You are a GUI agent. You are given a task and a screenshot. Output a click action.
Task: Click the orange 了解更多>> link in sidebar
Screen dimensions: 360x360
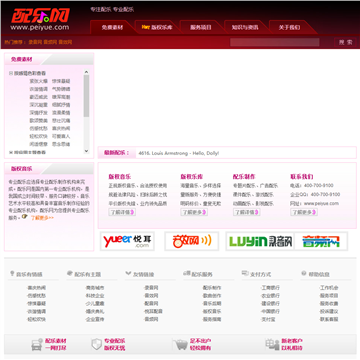(x=42, y=218)
